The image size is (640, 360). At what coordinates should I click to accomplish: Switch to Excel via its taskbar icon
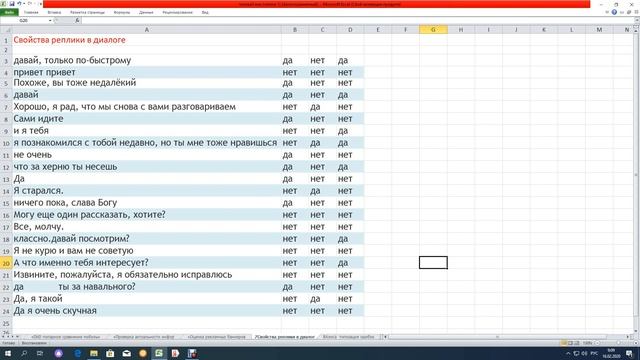pyautogui.click(x=159, y=353)
